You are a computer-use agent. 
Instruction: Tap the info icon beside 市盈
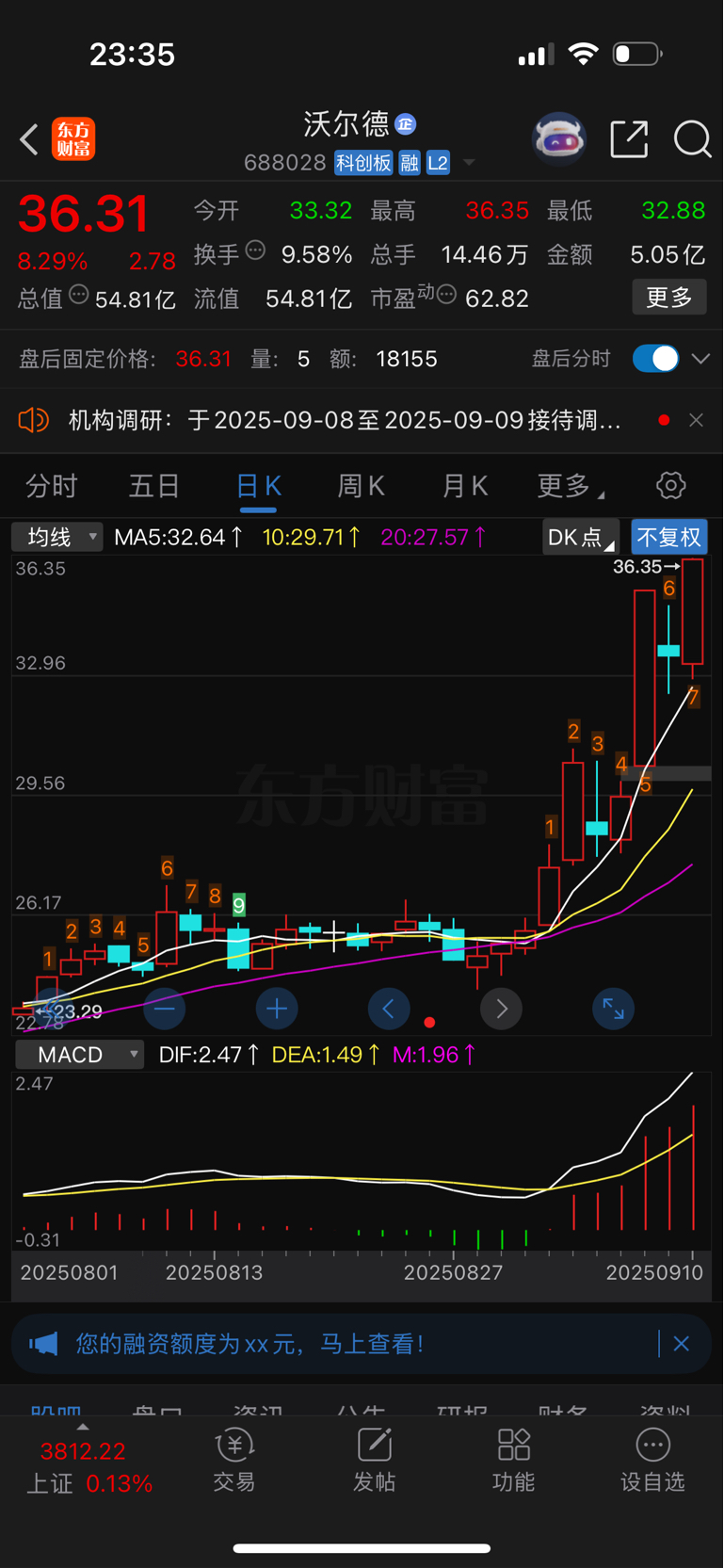(x=446, y=295)
